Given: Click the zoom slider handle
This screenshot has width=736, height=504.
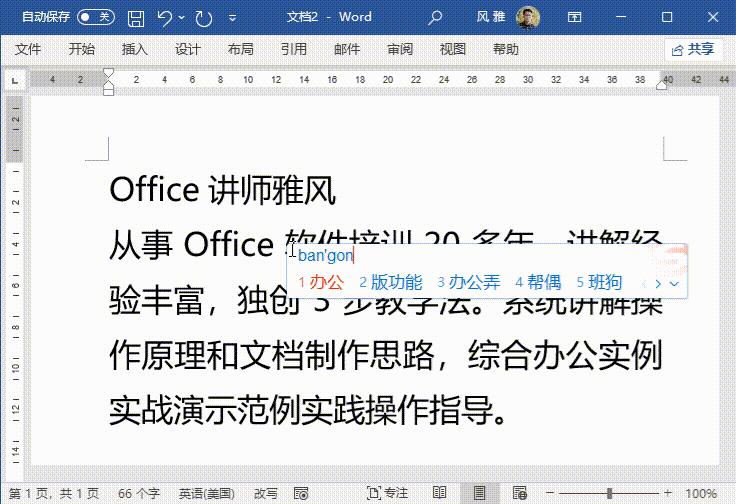Looking at the screenshot, I should coord(609,493).
